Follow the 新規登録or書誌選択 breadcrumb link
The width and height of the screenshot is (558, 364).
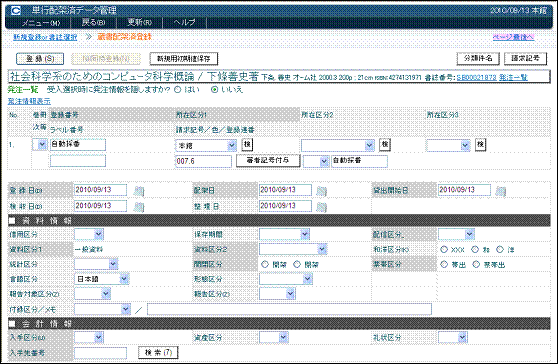click(x=45, y=37)
